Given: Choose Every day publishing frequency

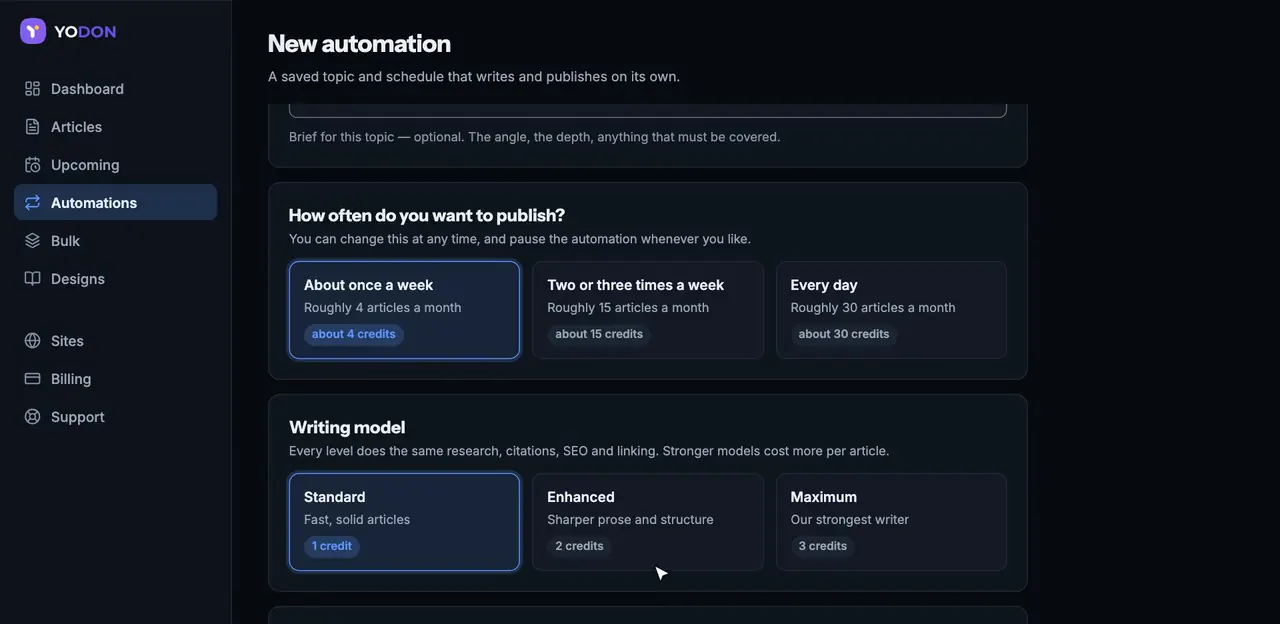Looking at the screenshot, I should click(x=891, y=310).
